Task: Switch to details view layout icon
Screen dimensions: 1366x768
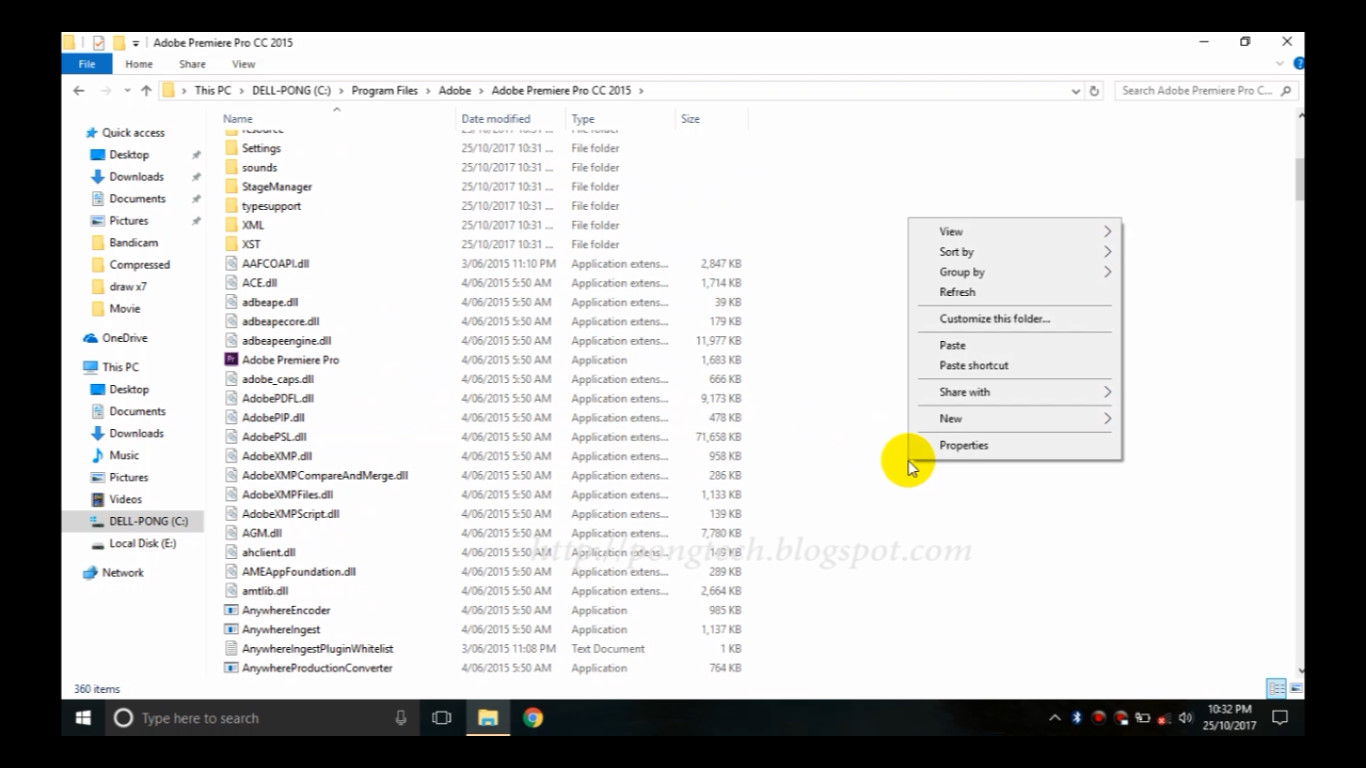Action: click(1276, 688)
